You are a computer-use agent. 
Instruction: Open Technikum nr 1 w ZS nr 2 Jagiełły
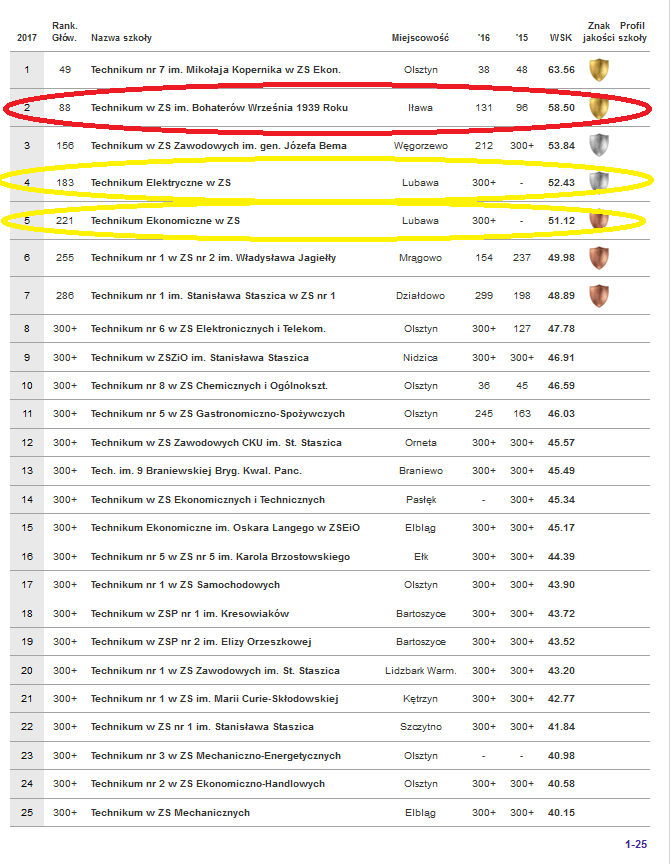point(213,258)
